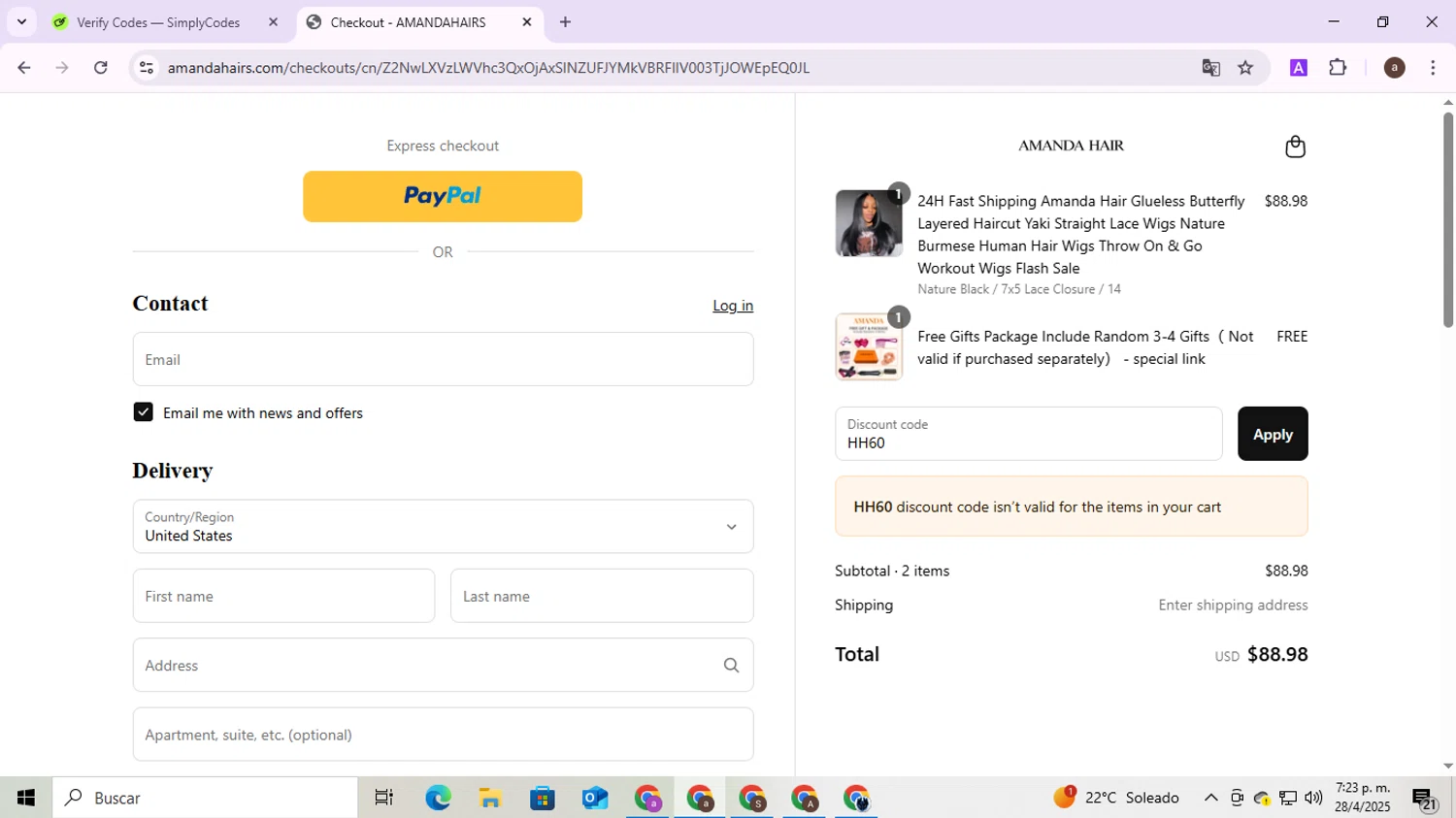Click the Discount code field with HH60
This screenshot has width=1456, height=818.
point(1028,434)
